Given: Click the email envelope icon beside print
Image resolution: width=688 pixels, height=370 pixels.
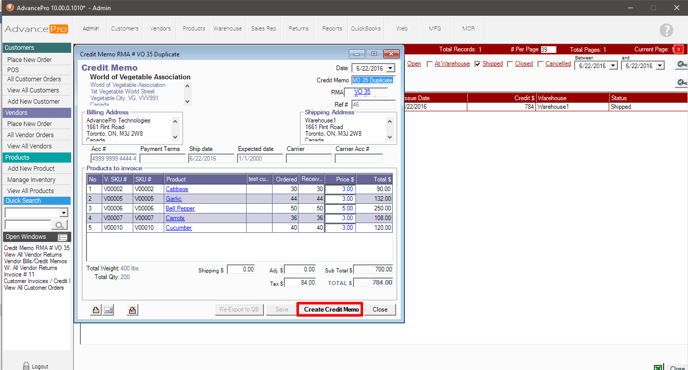Looking at the screenshot, I should coord(108,310).
